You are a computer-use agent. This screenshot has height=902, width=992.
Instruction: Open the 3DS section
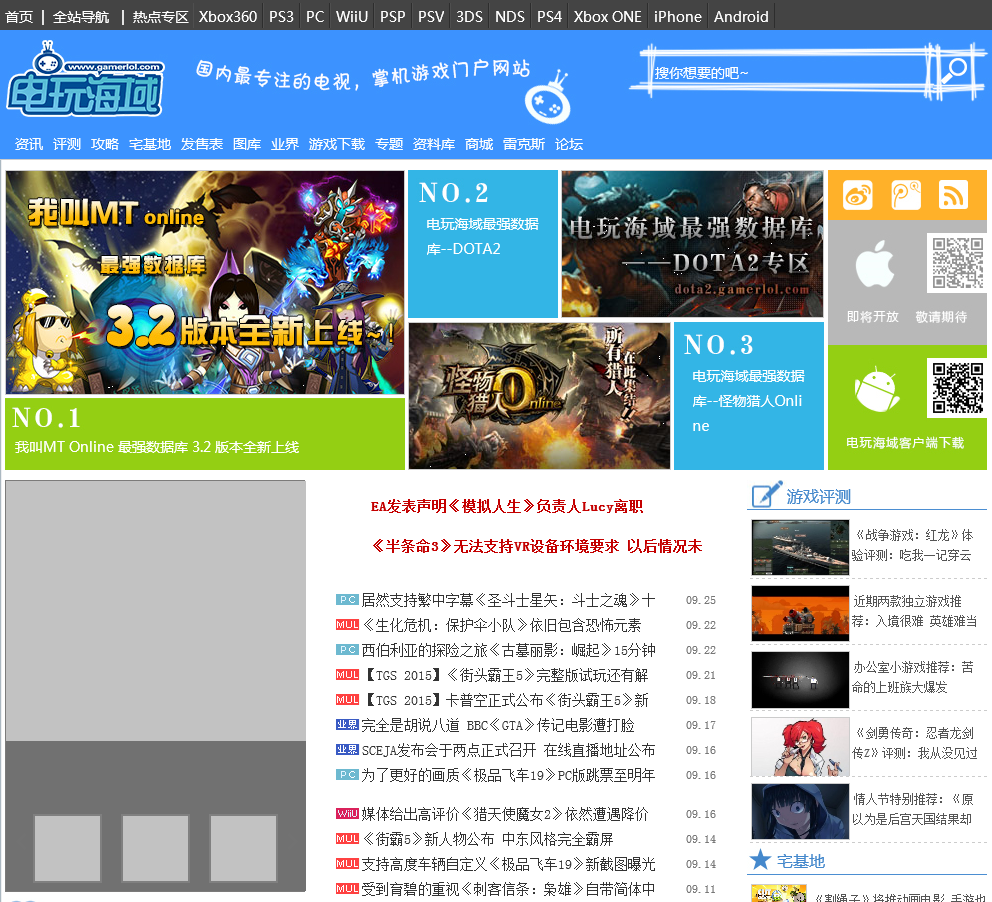point(469,16)
